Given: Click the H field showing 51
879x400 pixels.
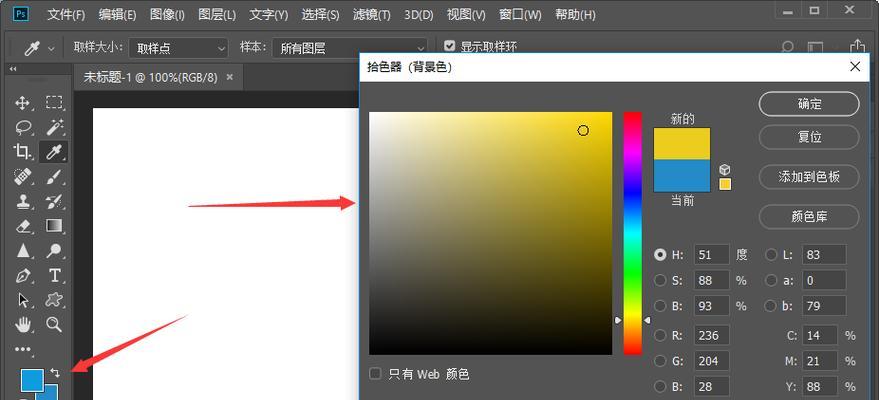Looking at the screenshot, I should click(x=711, y=254).
